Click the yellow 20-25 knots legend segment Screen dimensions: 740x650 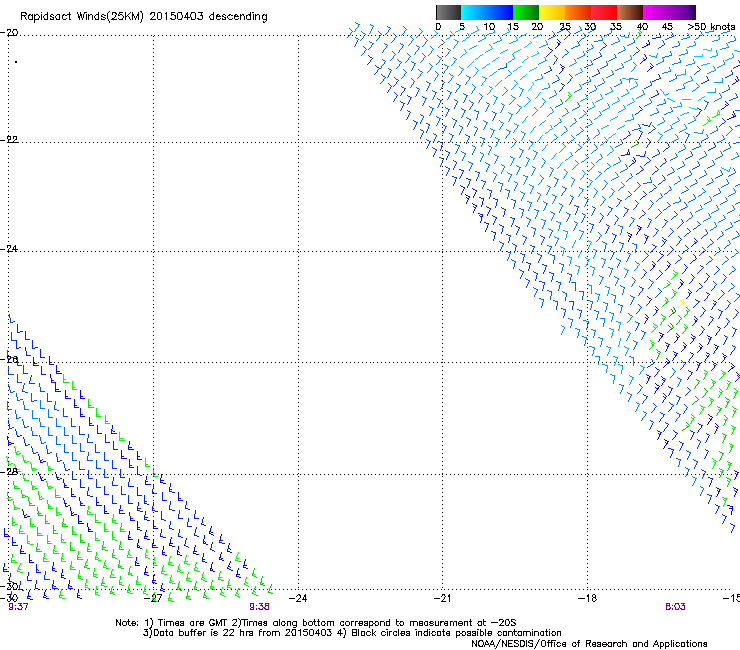pyautogui.click(x=552, y=12)
